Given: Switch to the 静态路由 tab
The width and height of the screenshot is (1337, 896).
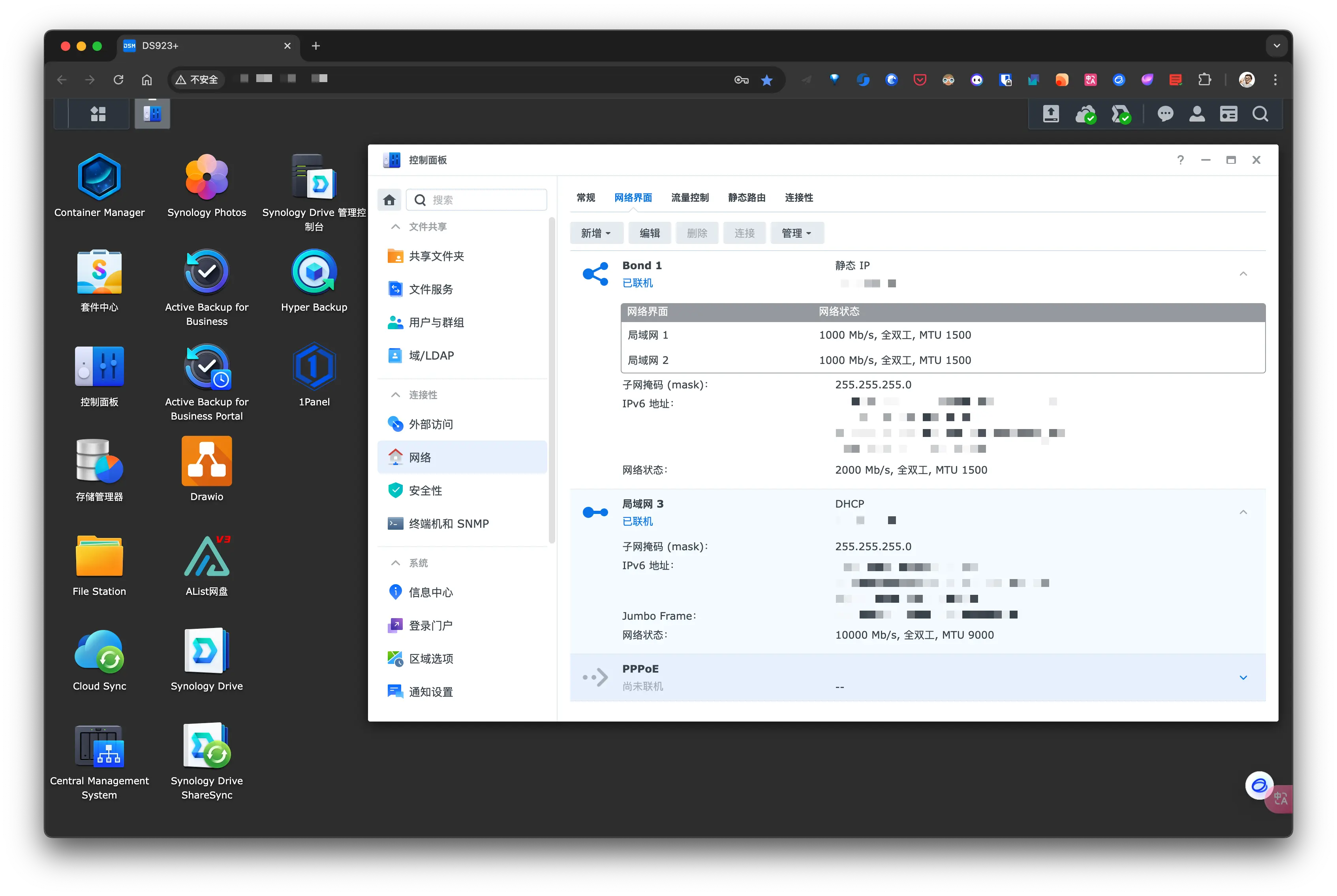Looking at the screenshot, I should click(747, 198).
